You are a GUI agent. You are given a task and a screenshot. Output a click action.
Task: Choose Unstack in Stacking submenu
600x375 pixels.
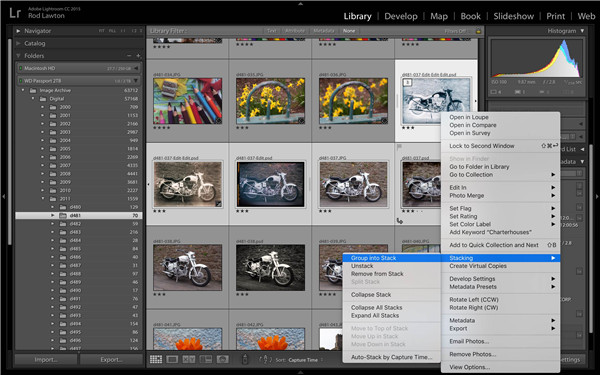click(x=391, y=266)
